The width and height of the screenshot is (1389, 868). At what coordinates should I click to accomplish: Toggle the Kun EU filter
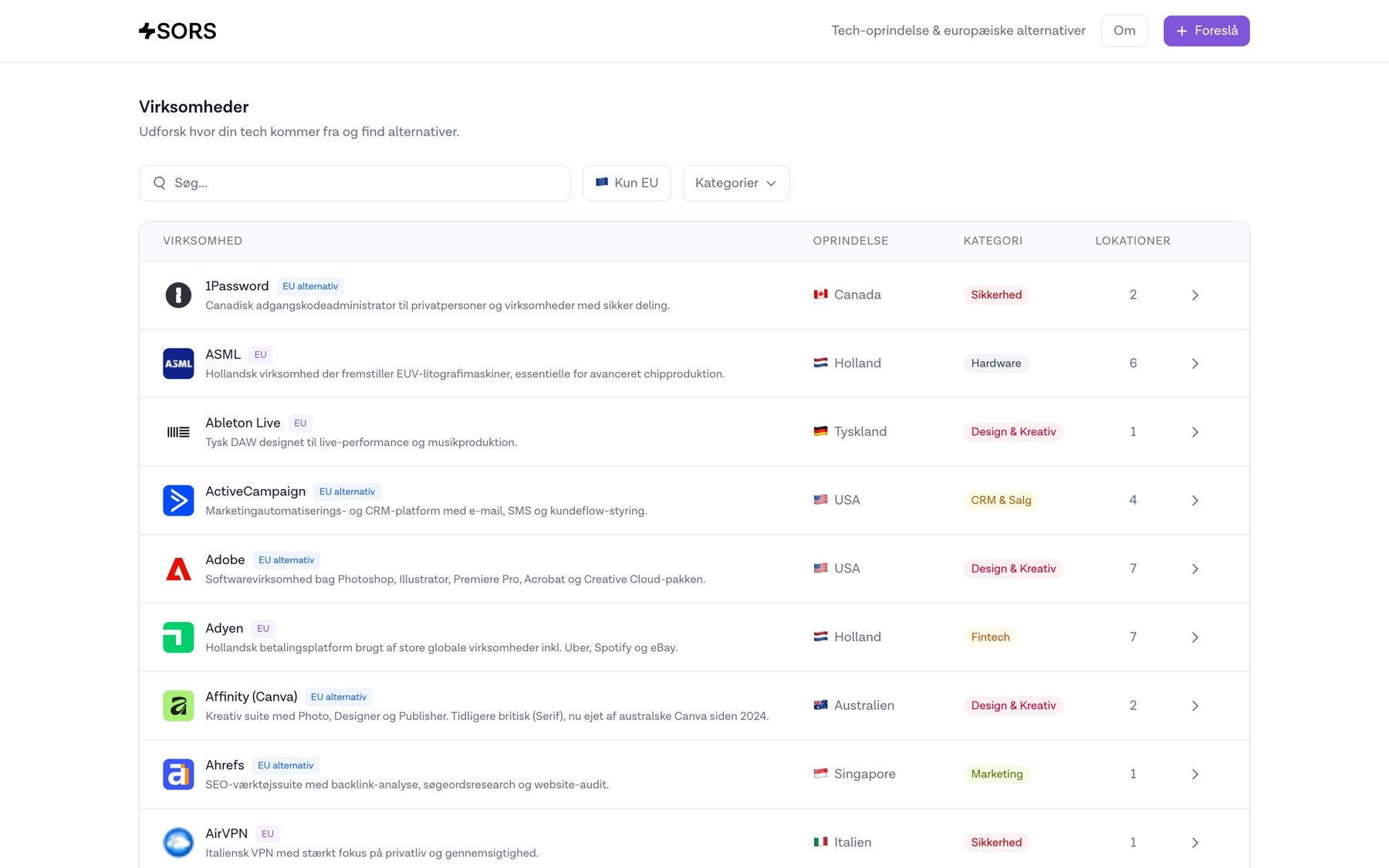pos(627,183)
